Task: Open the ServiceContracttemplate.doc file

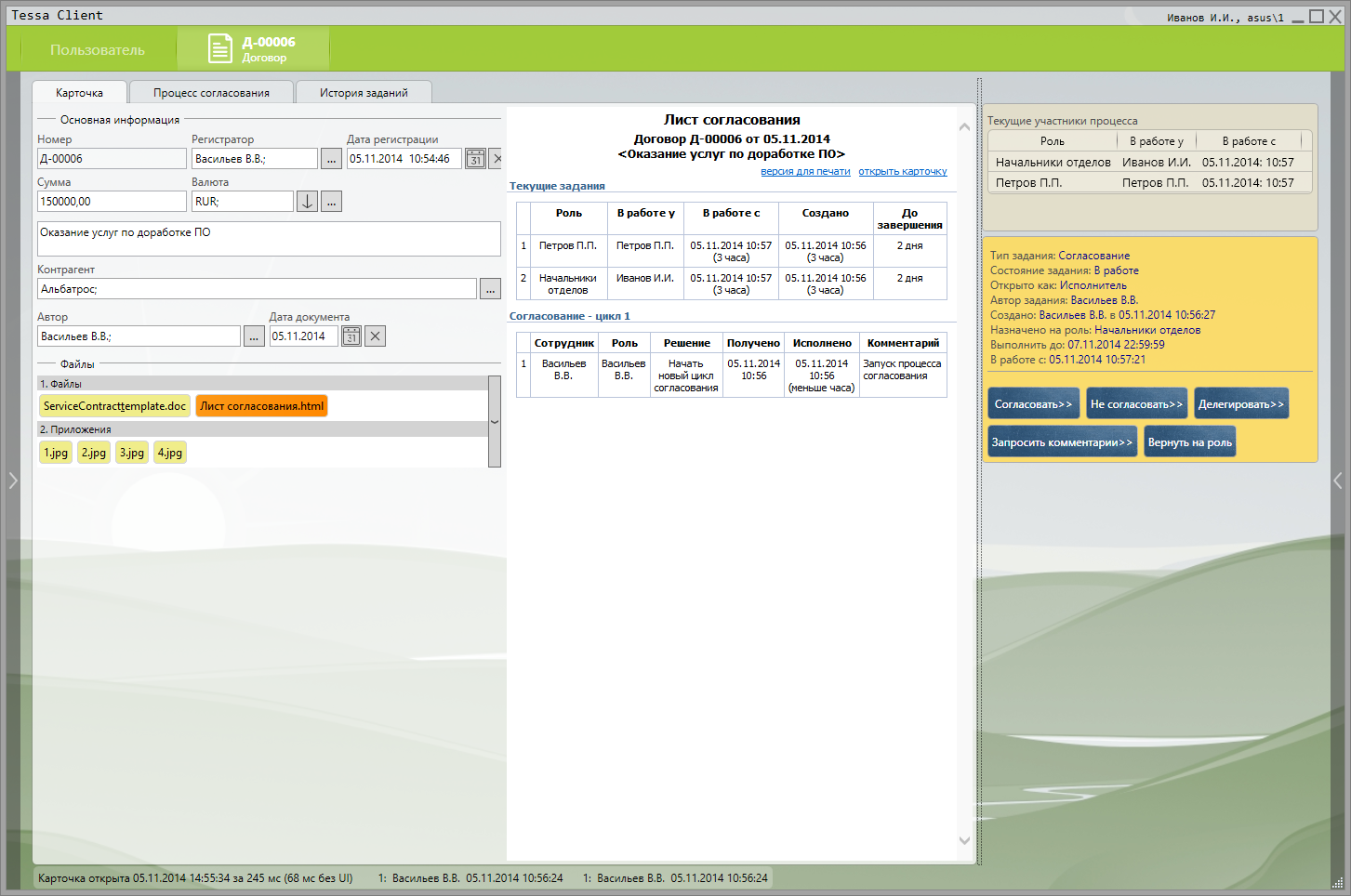Action: 114,406
